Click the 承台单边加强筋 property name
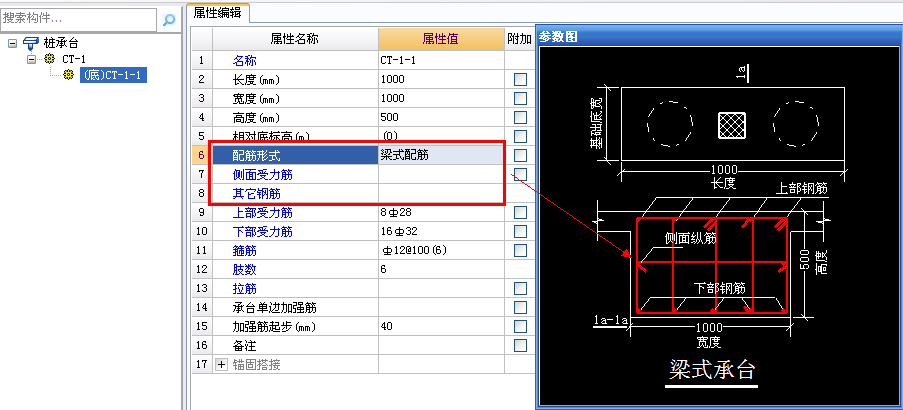The image size is (903, 410). [x=275, y=308]
